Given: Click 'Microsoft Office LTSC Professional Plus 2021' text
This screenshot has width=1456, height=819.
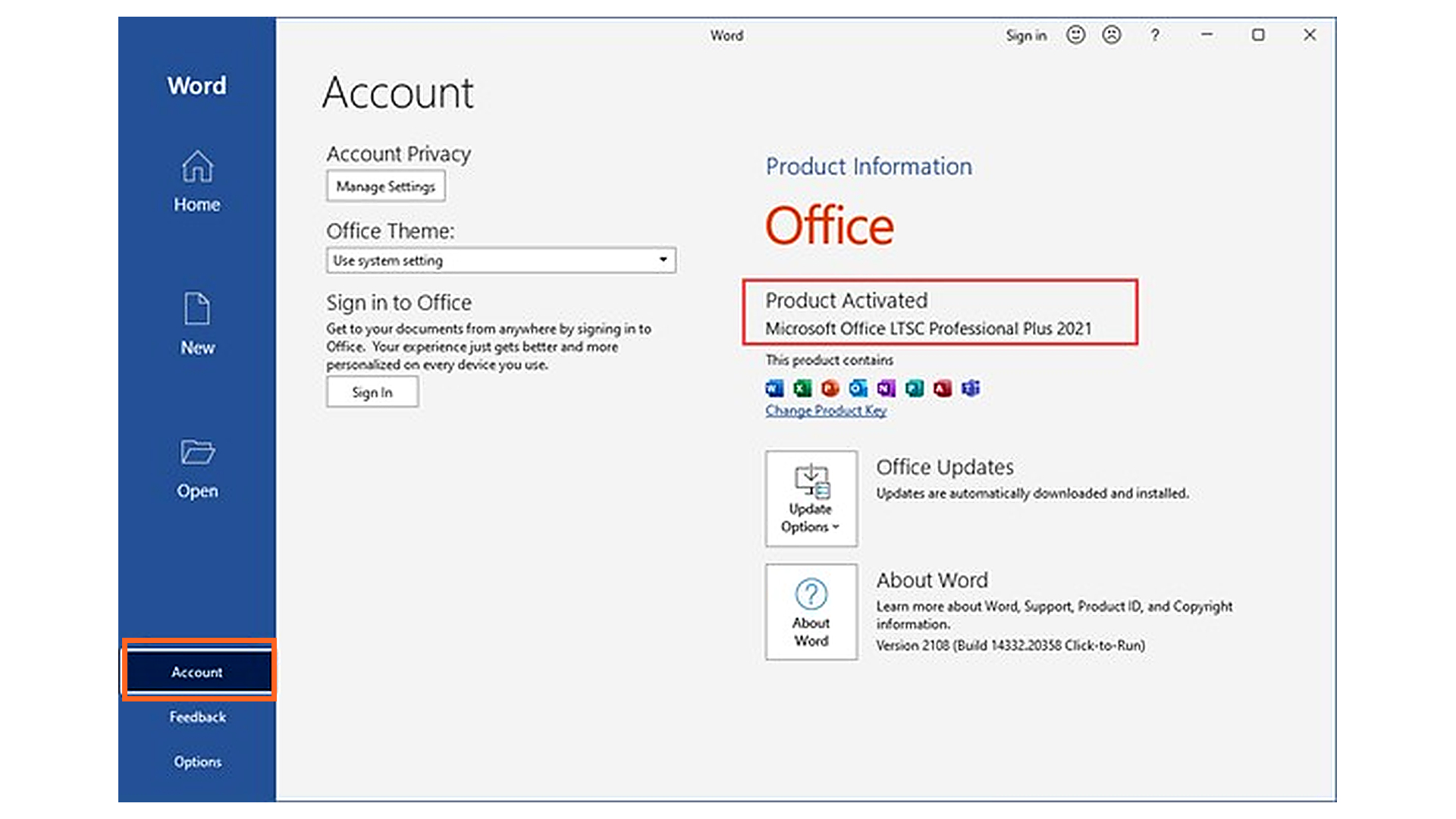Looking at the screenshot, I should click(x=928, y=328).
